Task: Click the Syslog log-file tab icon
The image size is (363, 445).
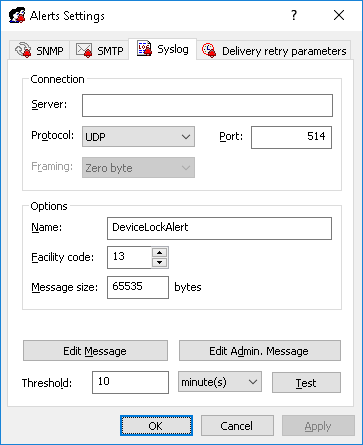Action: click(145, 48)
